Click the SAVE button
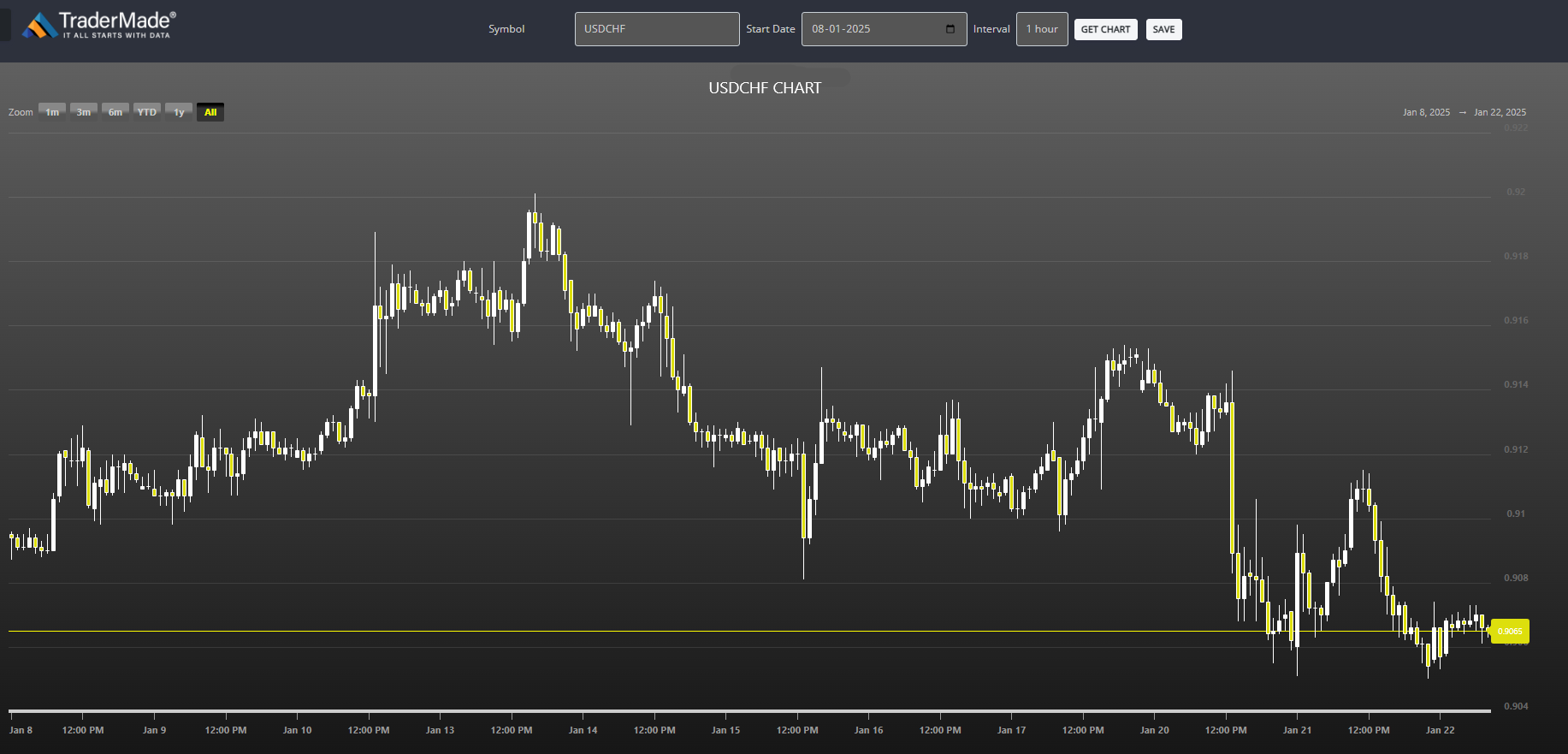This screenshot has height=754, width=1568. 1163,29
